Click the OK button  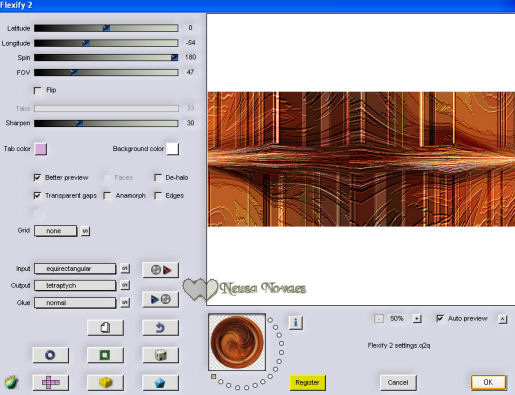[x=488, y=382]
